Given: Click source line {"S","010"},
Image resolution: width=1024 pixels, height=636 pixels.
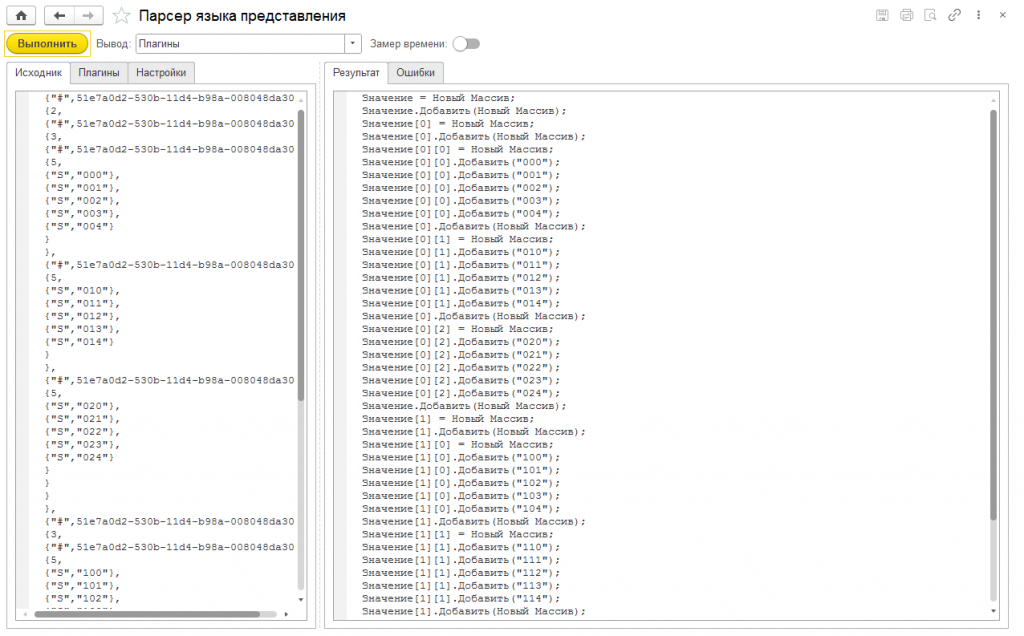Looking at the screenshot, I should (x=82, y=290).
